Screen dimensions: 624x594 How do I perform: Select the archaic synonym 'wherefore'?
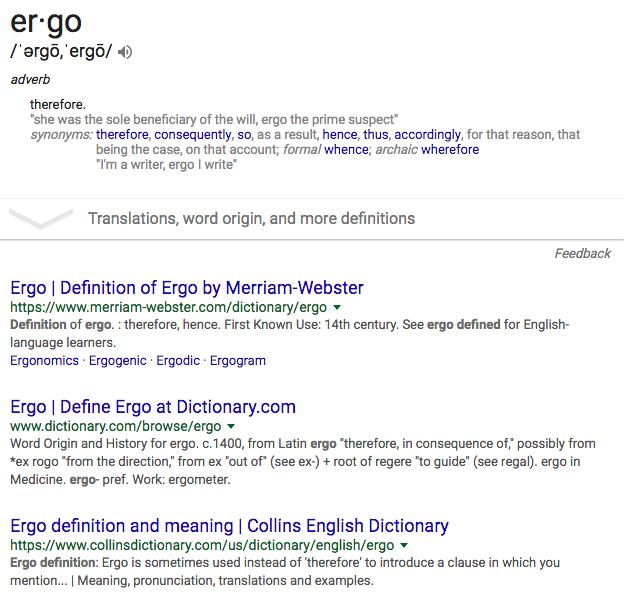tap(450, 150)
